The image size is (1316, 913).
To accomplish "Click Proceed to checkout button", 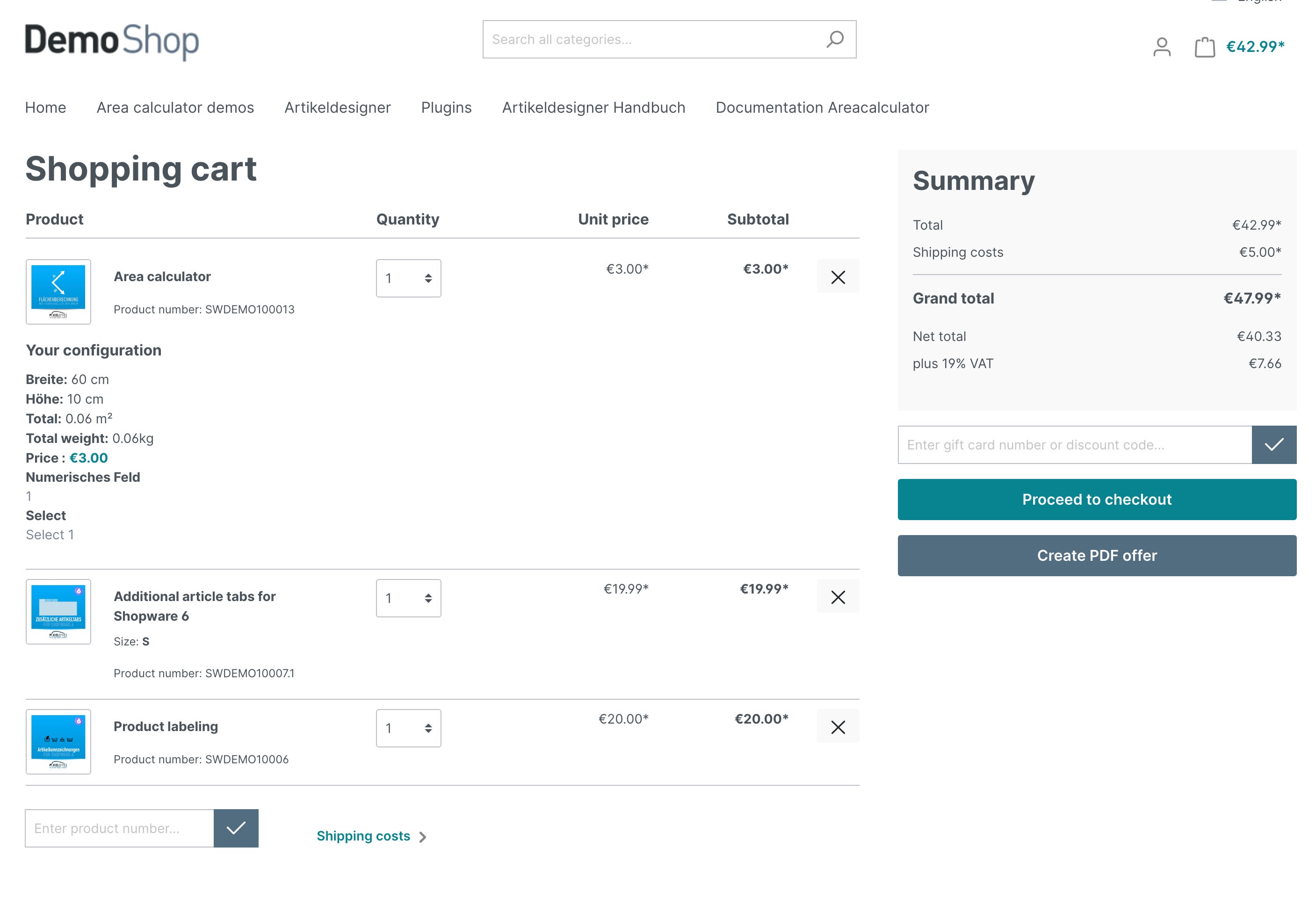I will click(1096, 500).
